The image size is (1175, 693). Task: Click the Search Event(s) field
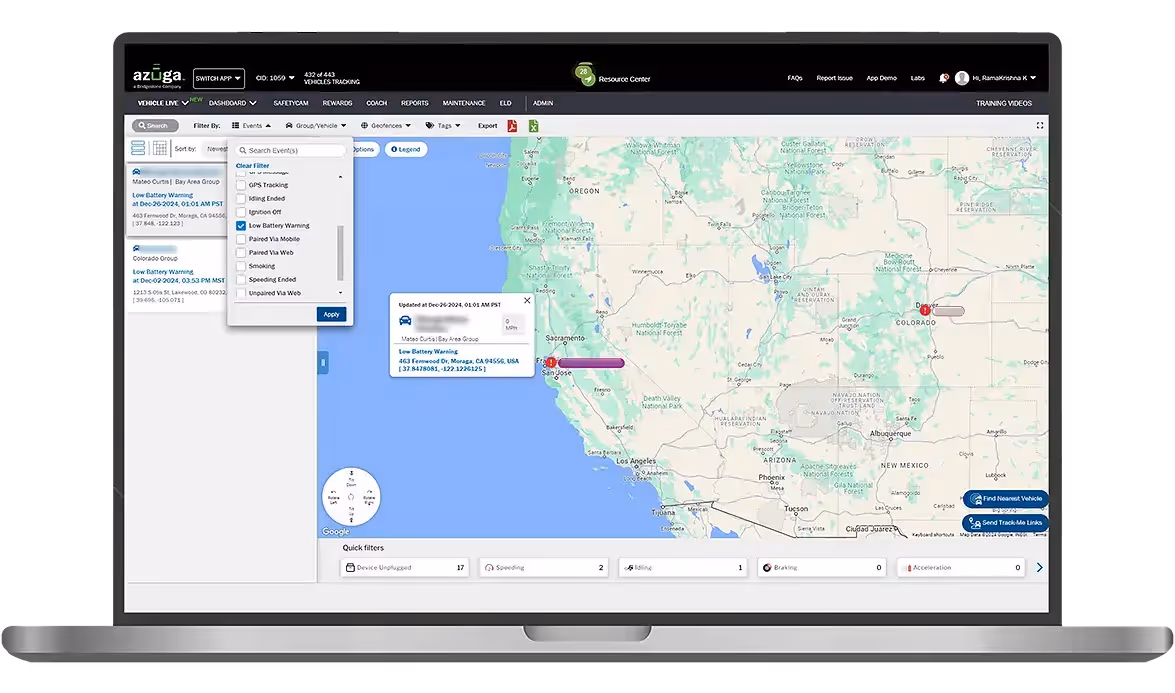[x=291, y=151]
